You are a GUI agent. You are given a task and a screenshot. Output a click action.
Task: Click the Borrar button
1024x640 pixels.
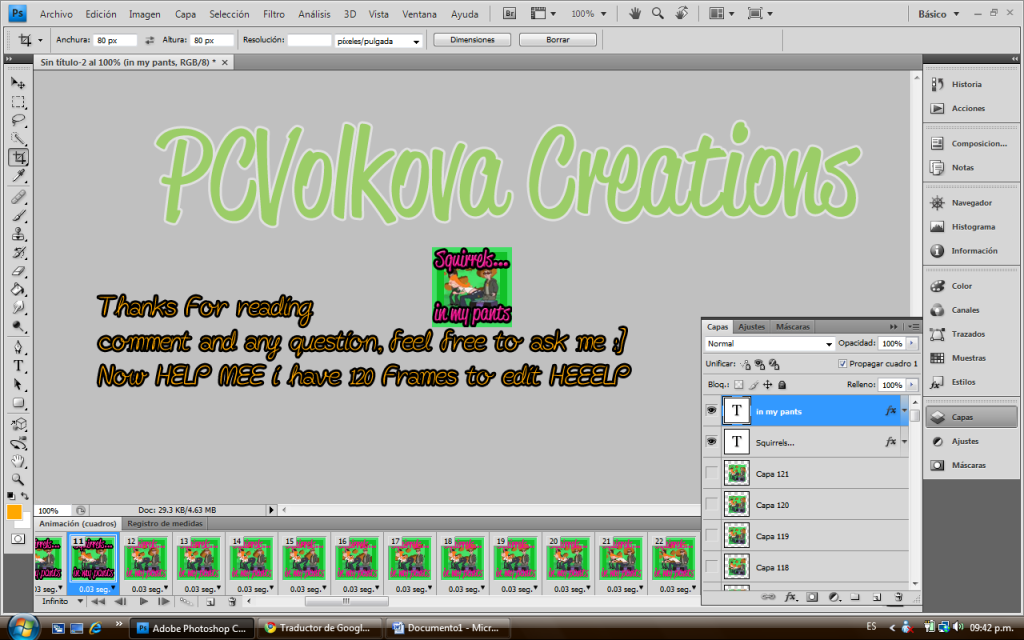(x=558, y=40)
